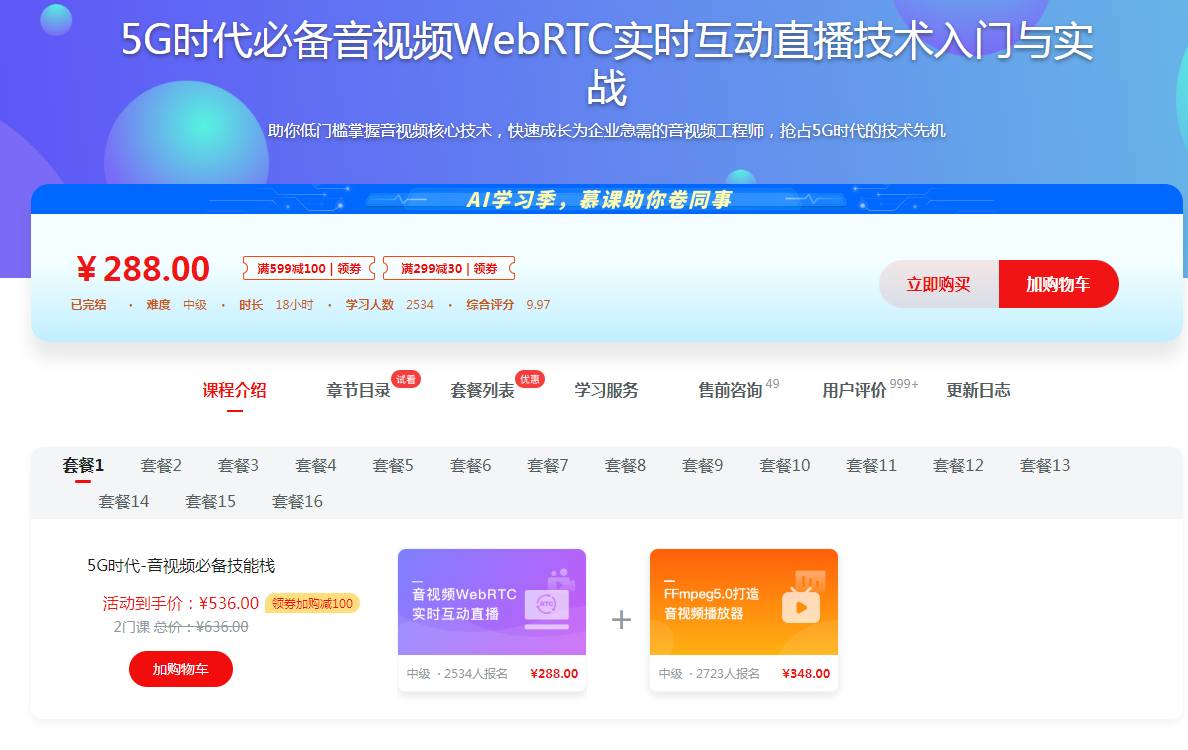Image resolution: width=1188 pixels, height=750 pixels.
Task: Open the 更新日志 tab
Action: tap(978, 391)
